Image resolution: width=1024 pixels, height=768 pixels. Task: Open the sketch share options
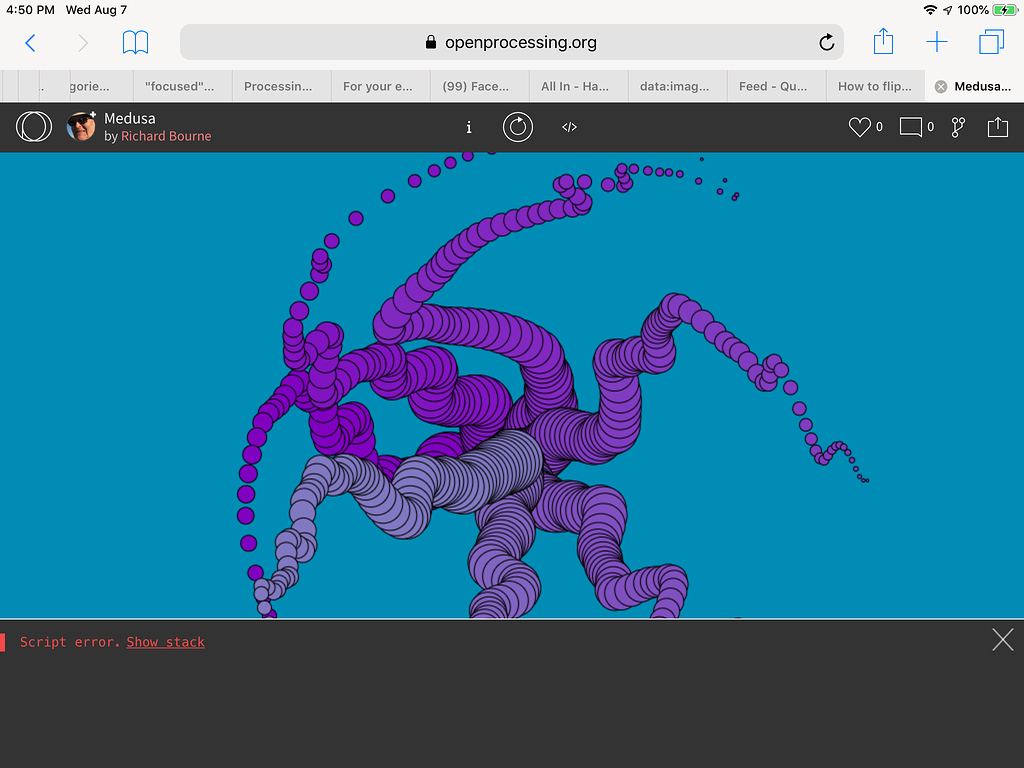[996, 127]
